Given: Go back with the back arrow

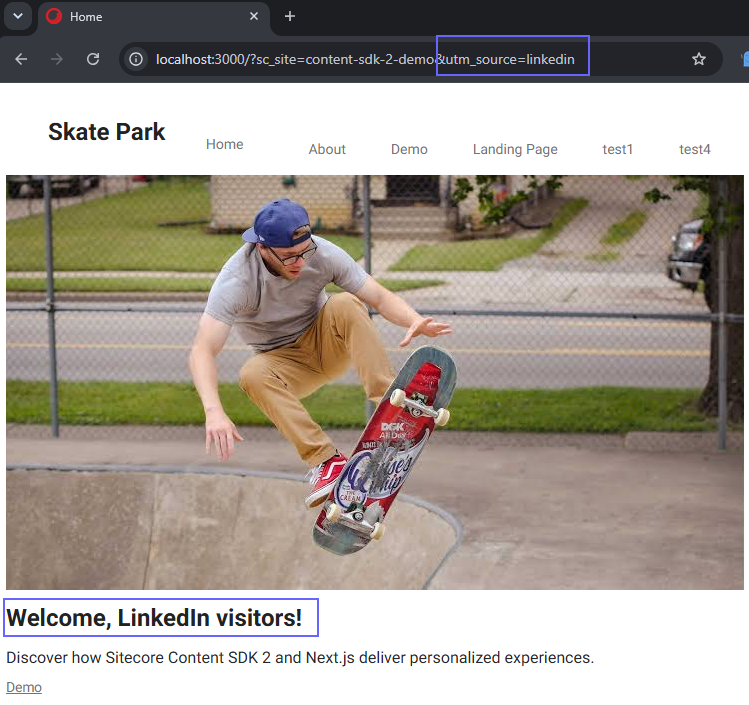Looking at the screenshot, I should click(x=21, y=59).
